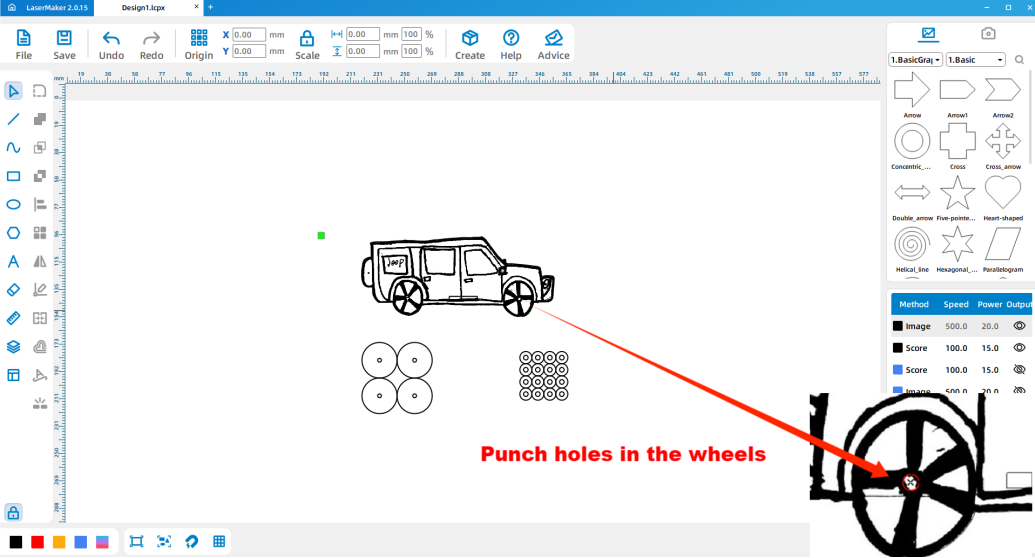Screen dimensions: 1035x558
Task: Select the line drawing tool
Action: click(x=13, y=119)
